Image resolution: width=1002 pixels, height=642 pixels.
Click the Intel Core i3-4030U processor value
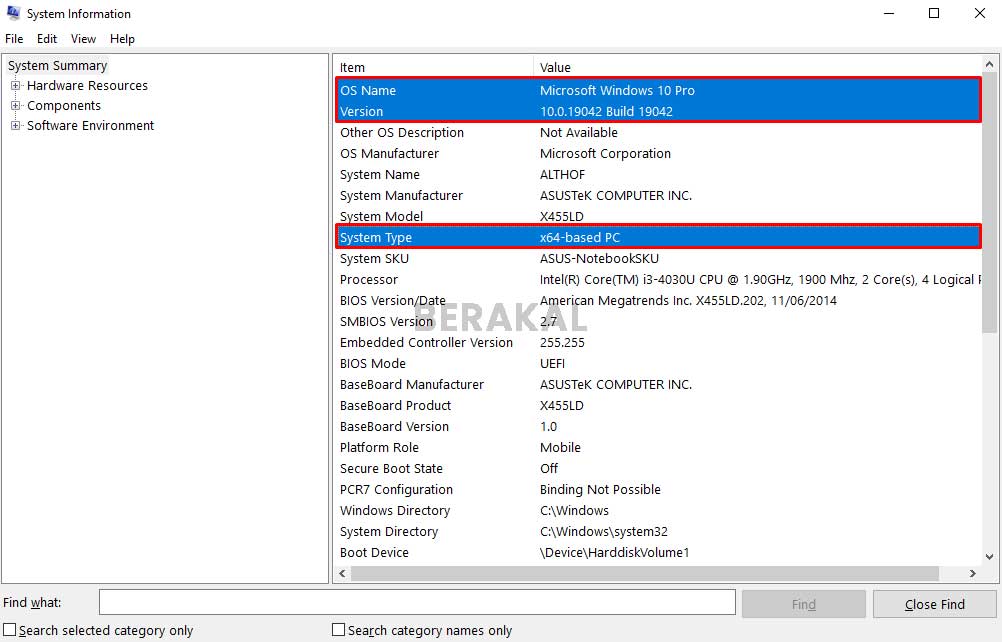coord(760,279)
